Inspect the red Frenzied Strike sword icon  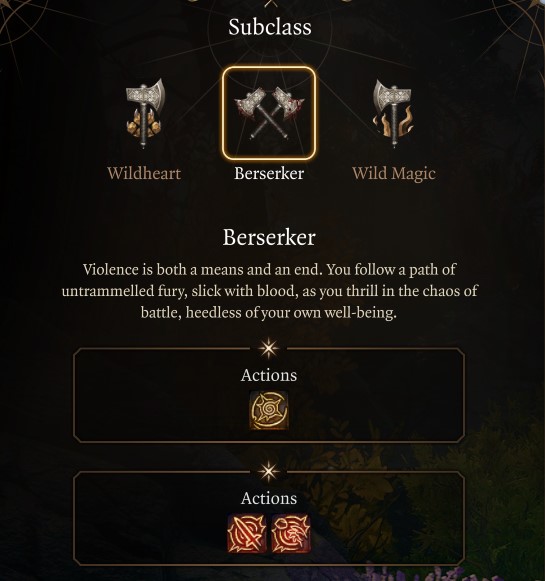tap(247, 534)
